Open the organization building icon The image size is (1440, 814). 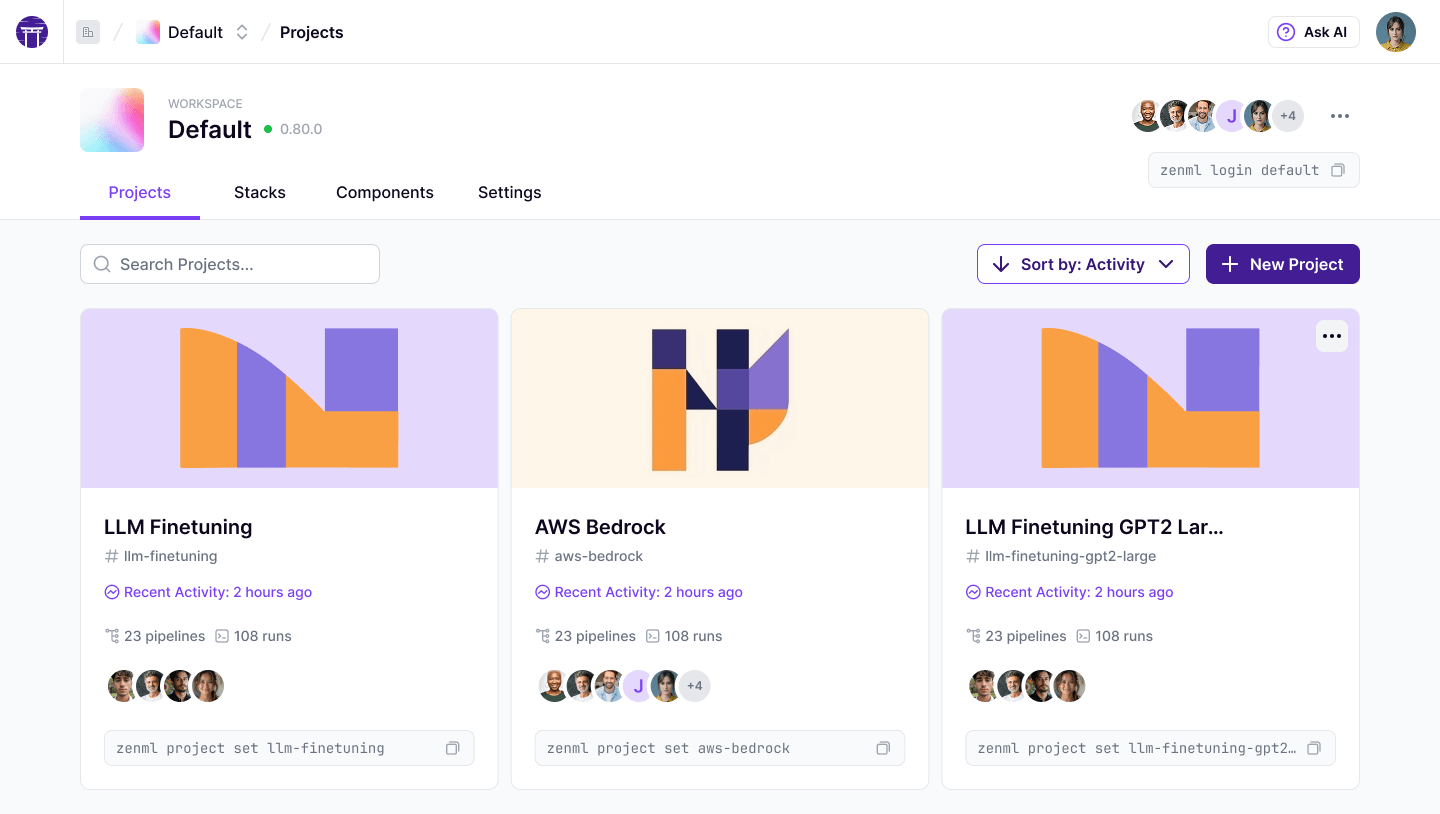click(88, 32)
